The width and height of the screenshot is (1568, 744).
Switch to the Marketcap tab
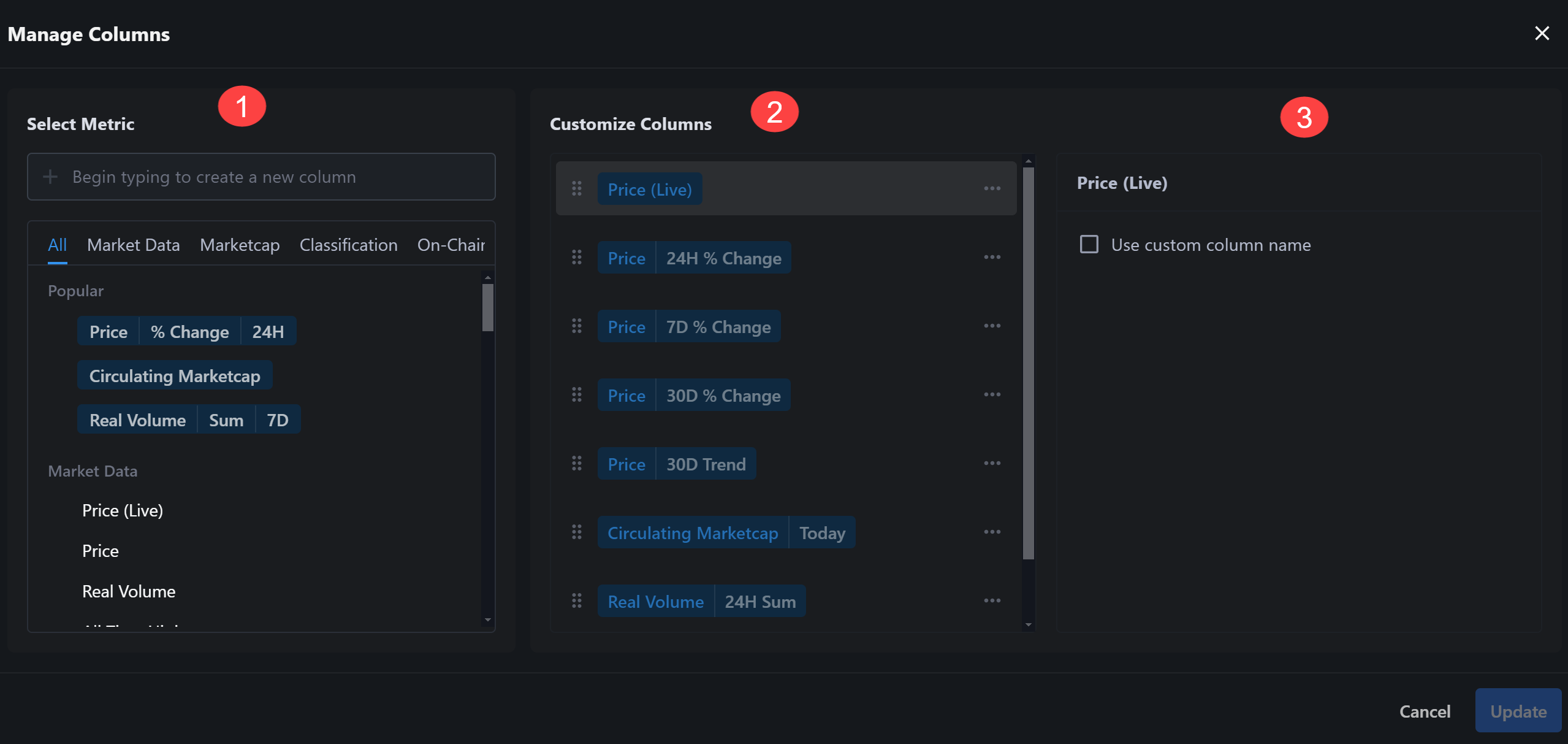240,245
